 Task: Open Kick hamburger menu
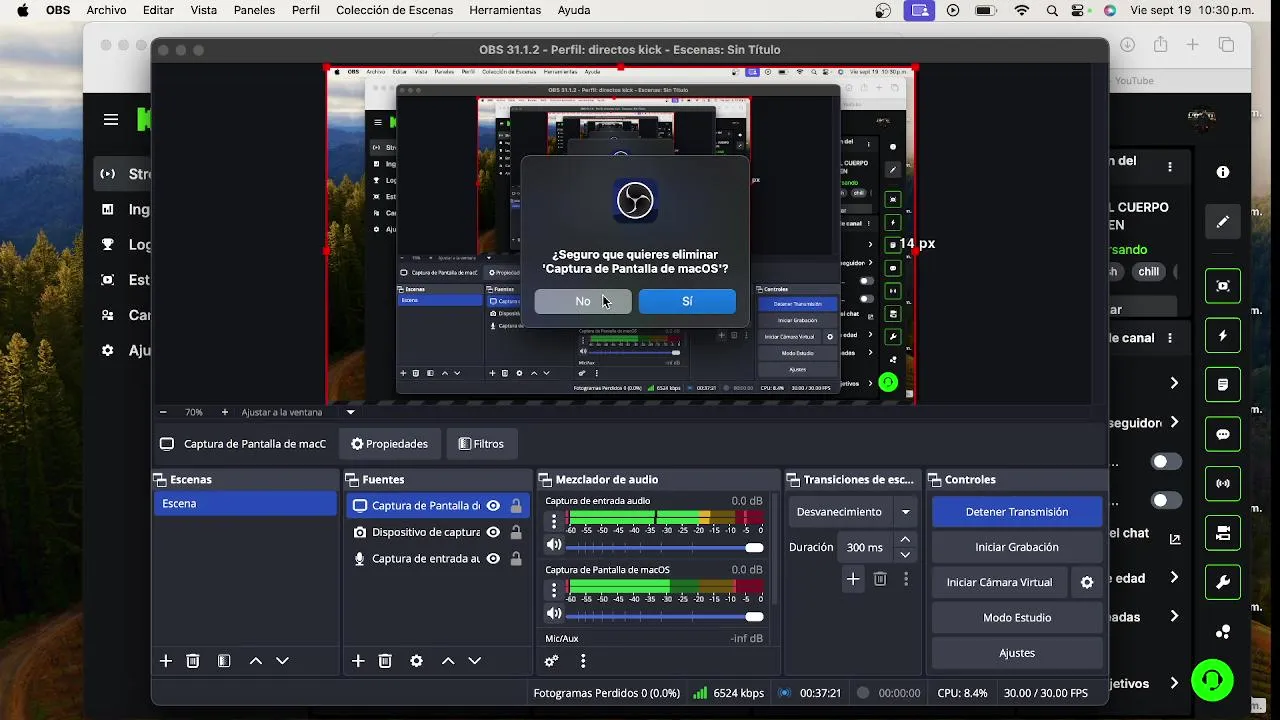tap(111, 120)
